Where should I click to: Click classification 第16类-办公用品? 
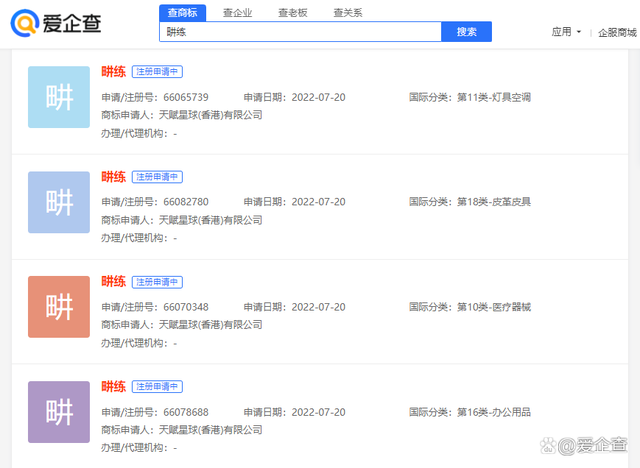pyautogui.click(x=493, y=413)
